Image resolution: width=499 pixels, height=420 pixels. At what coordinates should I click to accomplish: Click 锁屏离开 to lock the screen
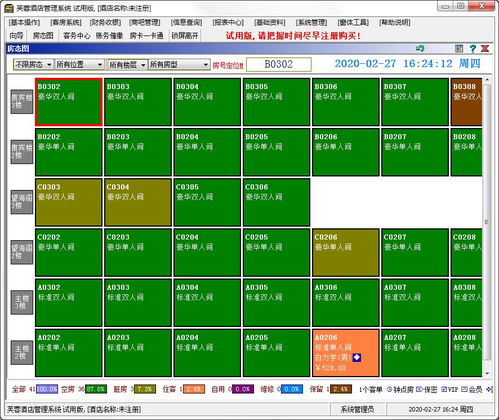pyautogui.click(x=185, y=35)
